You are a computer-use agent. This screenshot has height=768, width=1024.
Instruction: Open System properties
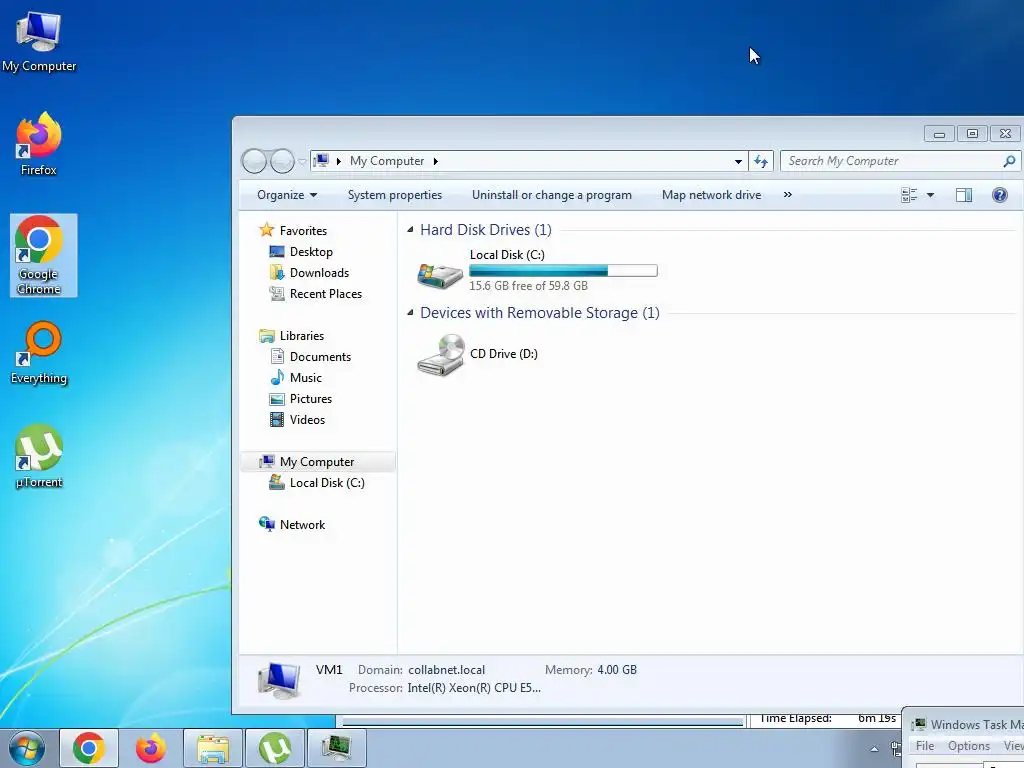click(394, 195)
